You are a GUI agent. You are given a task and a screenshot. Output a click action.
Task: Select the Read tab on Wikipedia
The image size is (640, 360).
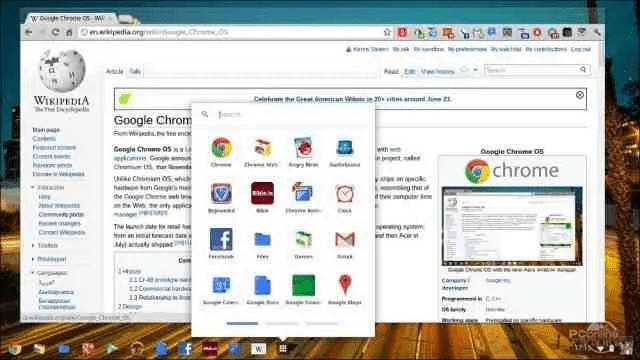[x=391, y=71]
